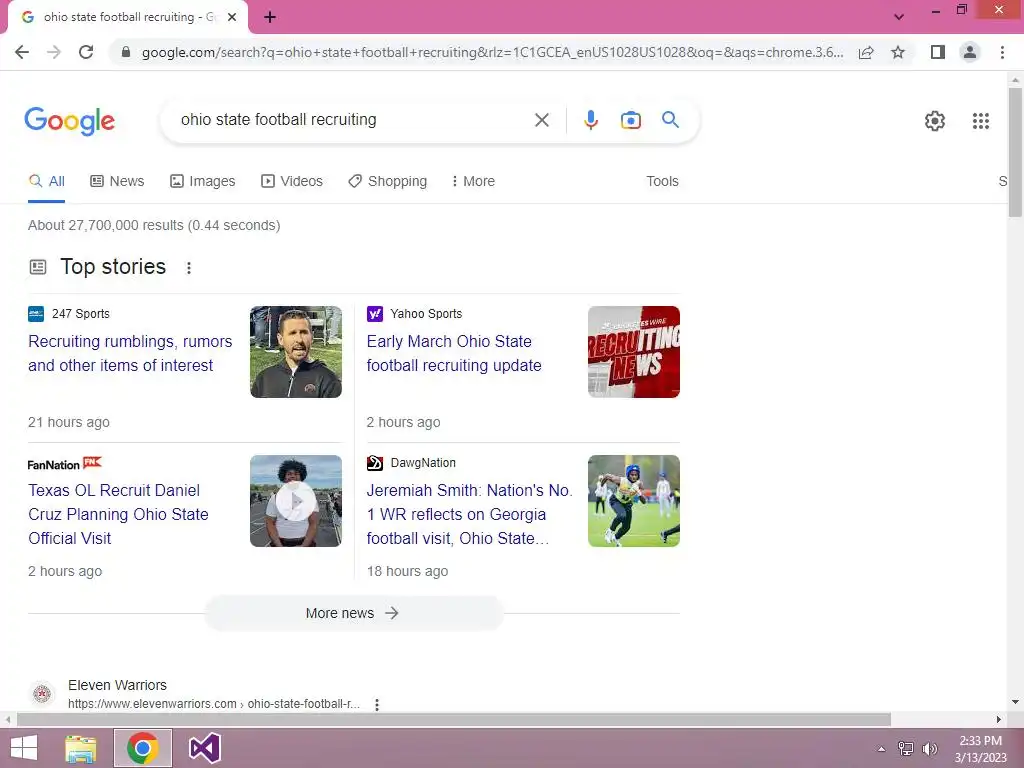Viewport: 1024px width, 768px height.
Task: Open Texas OL Recruit Daniel Cruz story
Action: [x=118, y=514]
